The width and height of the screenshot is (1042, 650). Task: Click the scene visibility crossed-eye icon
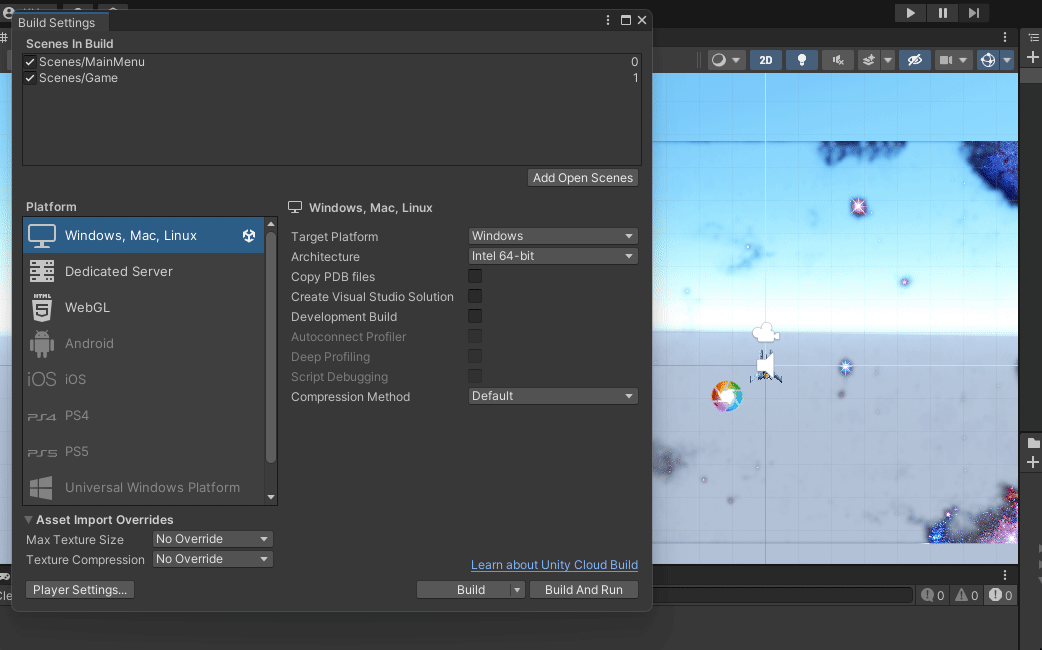[x=913, y=59]
